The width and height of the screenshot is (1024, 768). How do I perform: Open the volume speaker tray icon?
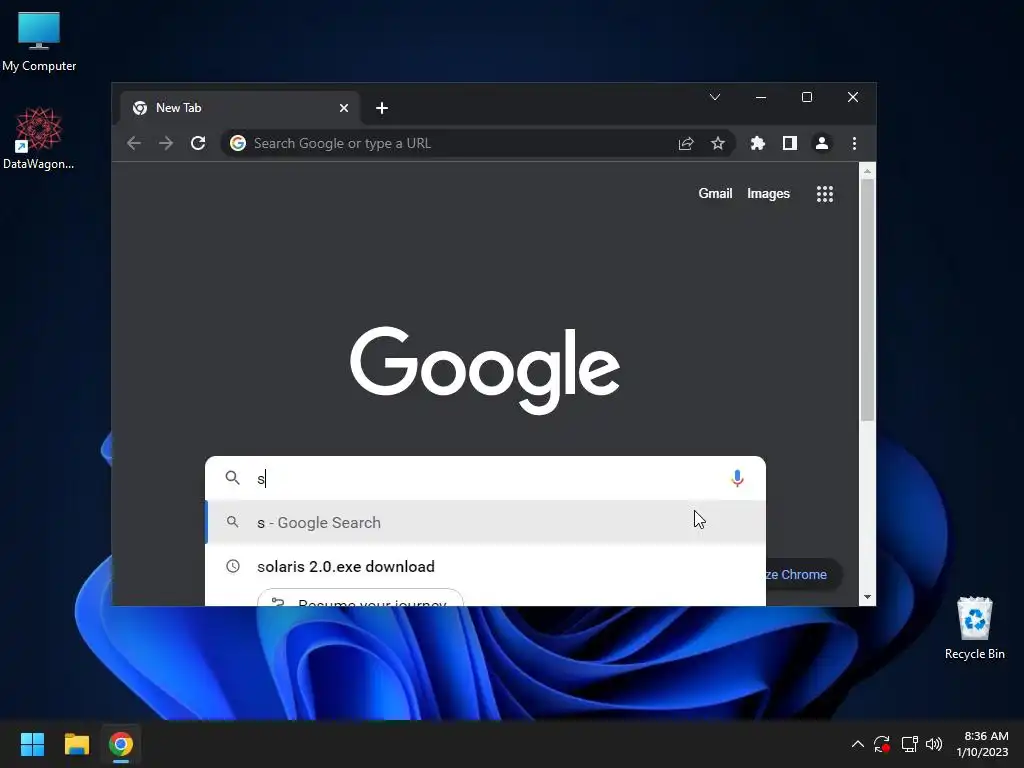click(x=934, y=744)
